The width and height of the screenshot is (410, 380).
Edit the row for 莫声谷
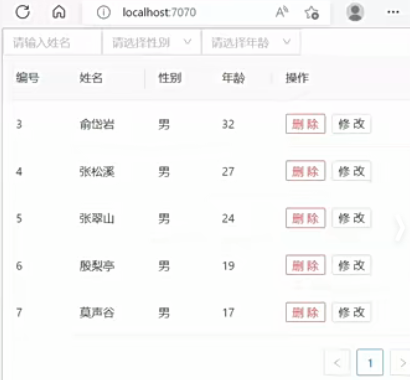click(x=351, y=312)
